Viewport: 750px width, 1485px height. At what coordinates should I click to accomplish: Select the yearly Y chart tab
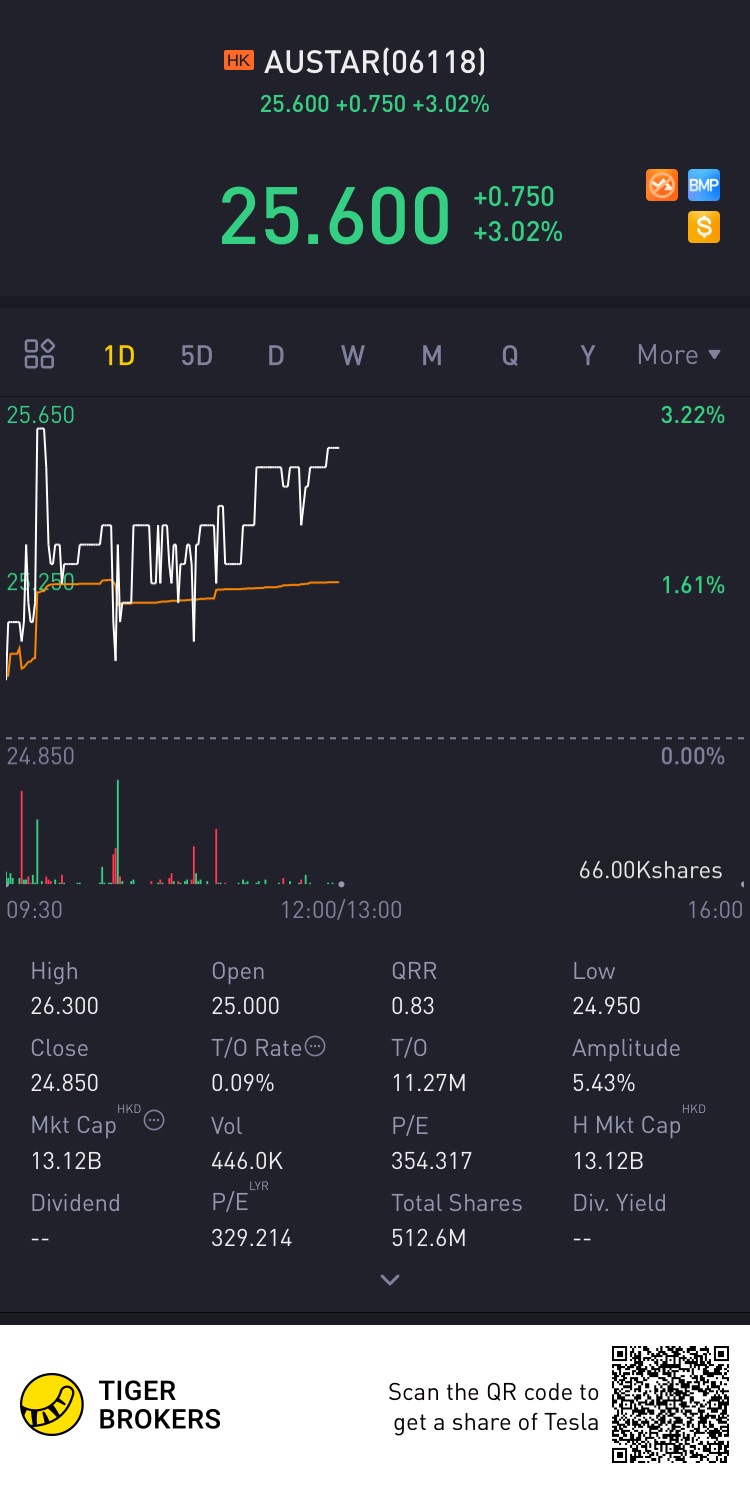[x=587, y=355]
